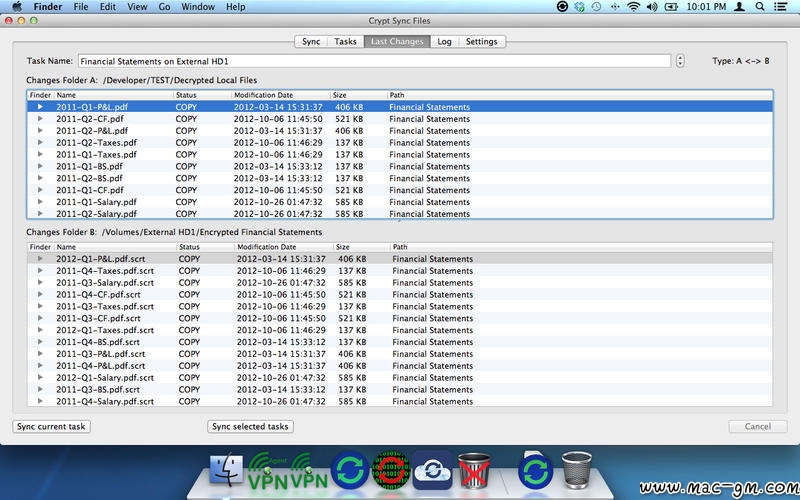Click the Cancel button
The image size is (800, 500).
(x=758, y=427)
